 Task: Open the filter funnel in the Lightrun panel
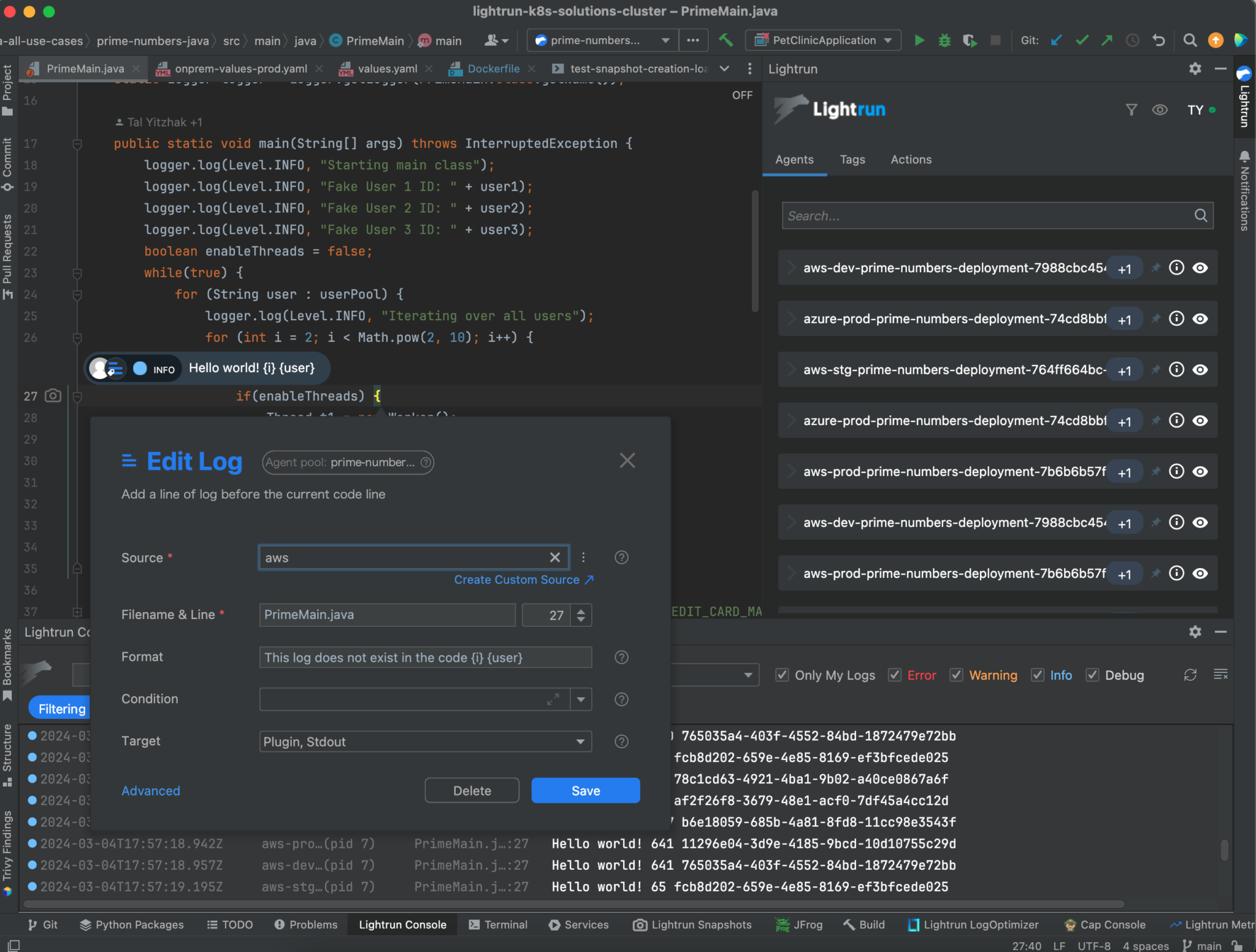pos(1131,110)
